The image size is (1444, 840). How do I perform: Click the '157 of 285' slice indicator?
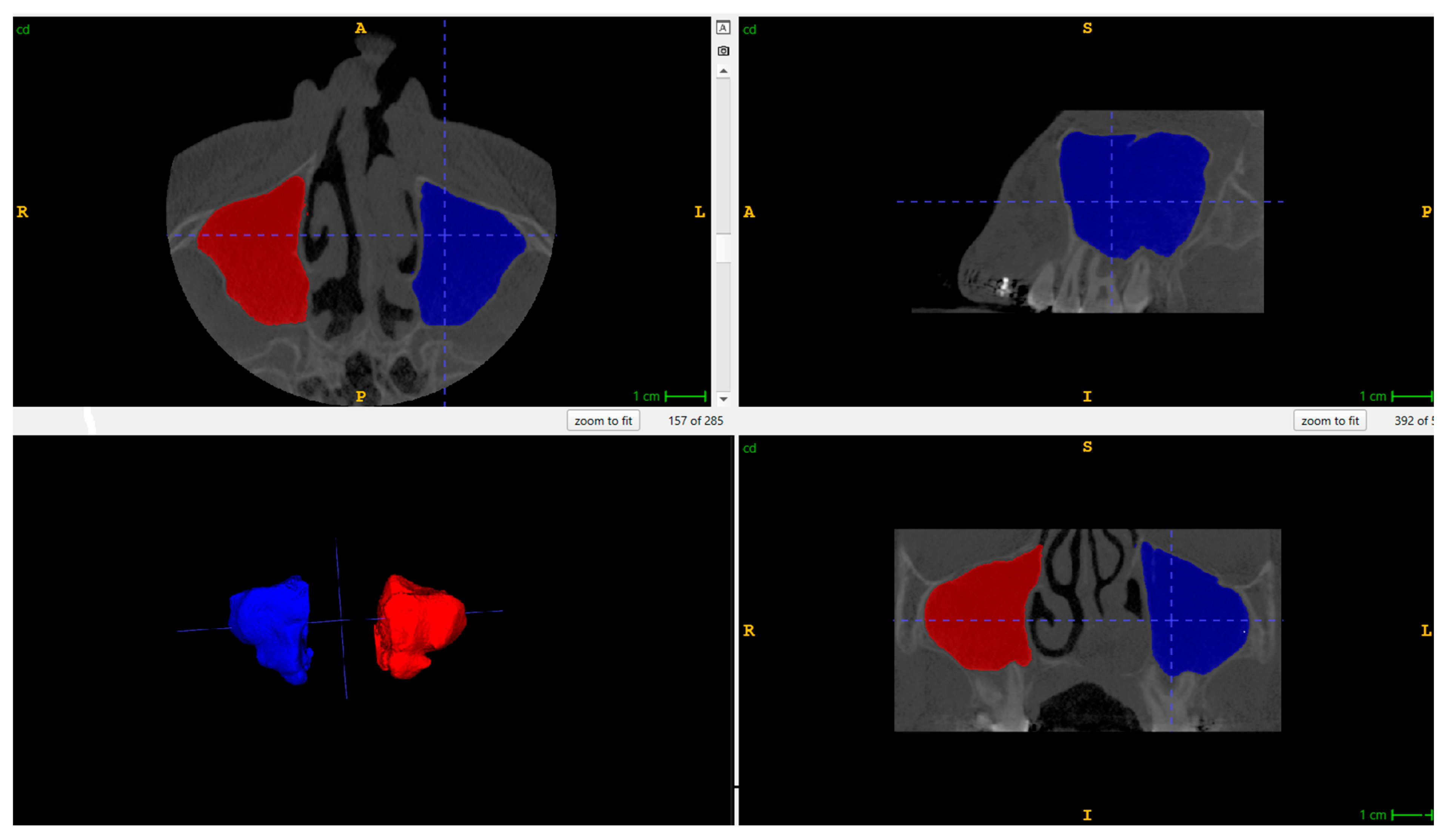[695, 421]
